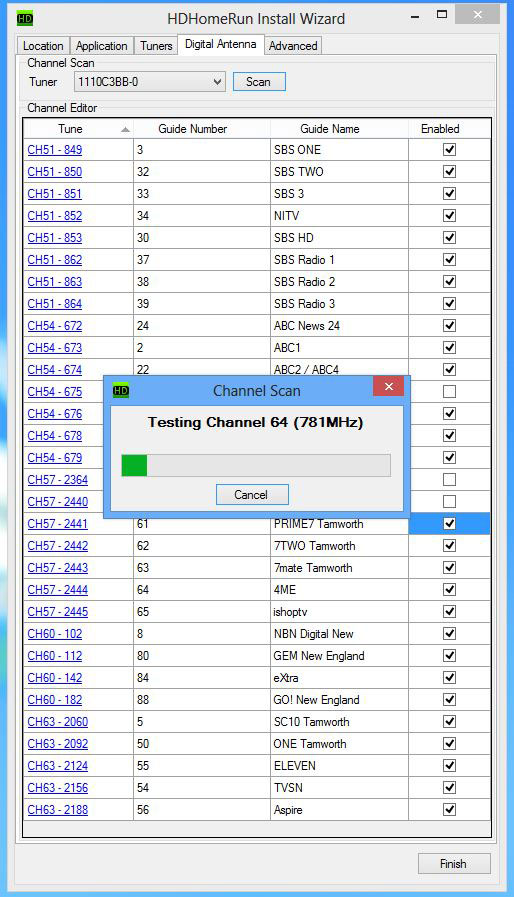This screenshot has width=514, height=897.
Task: Toggle enabled for TVSN
Action: 450,788
